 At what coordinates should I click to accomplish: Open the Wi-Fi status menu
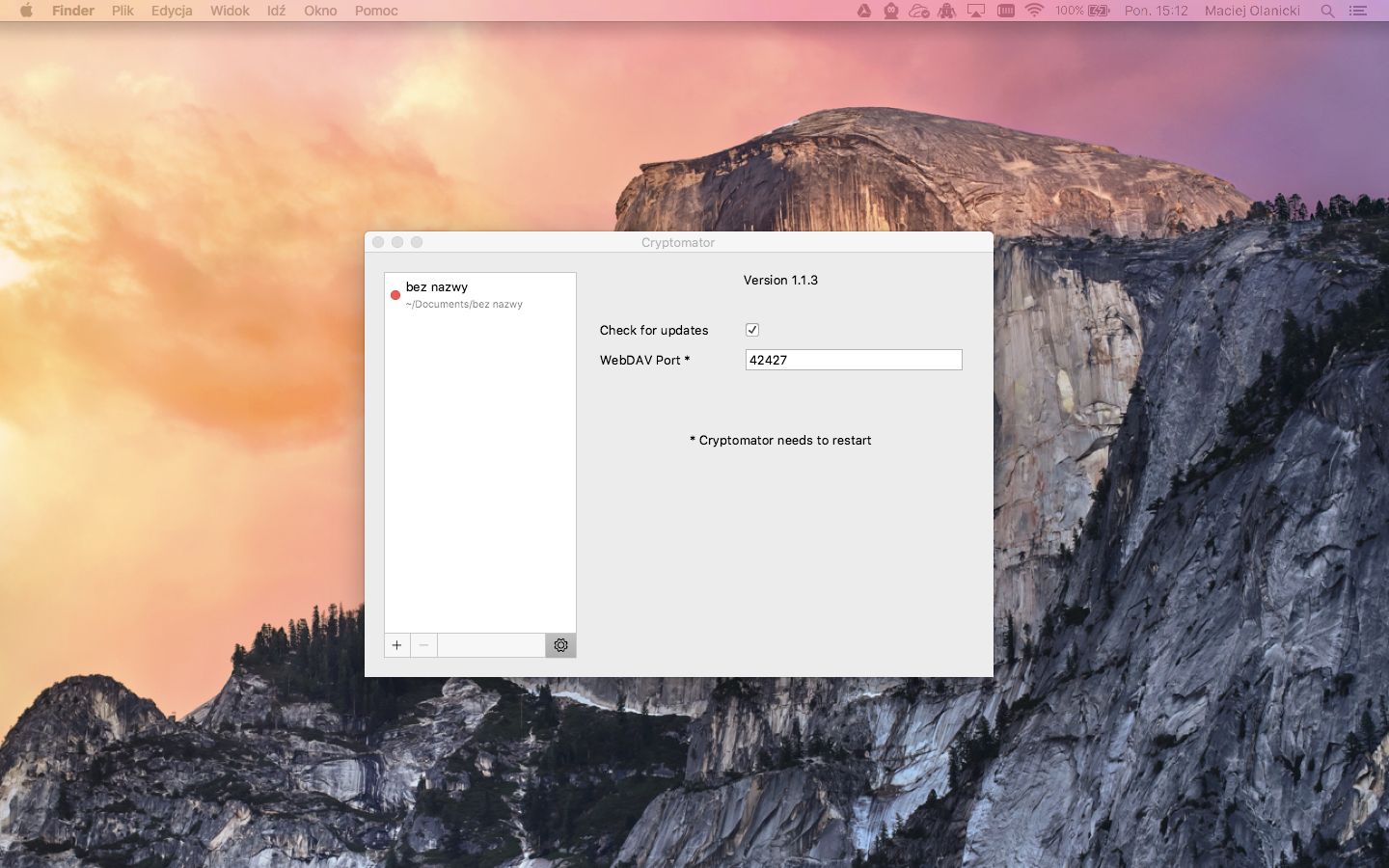click(x=1034, y=11)
